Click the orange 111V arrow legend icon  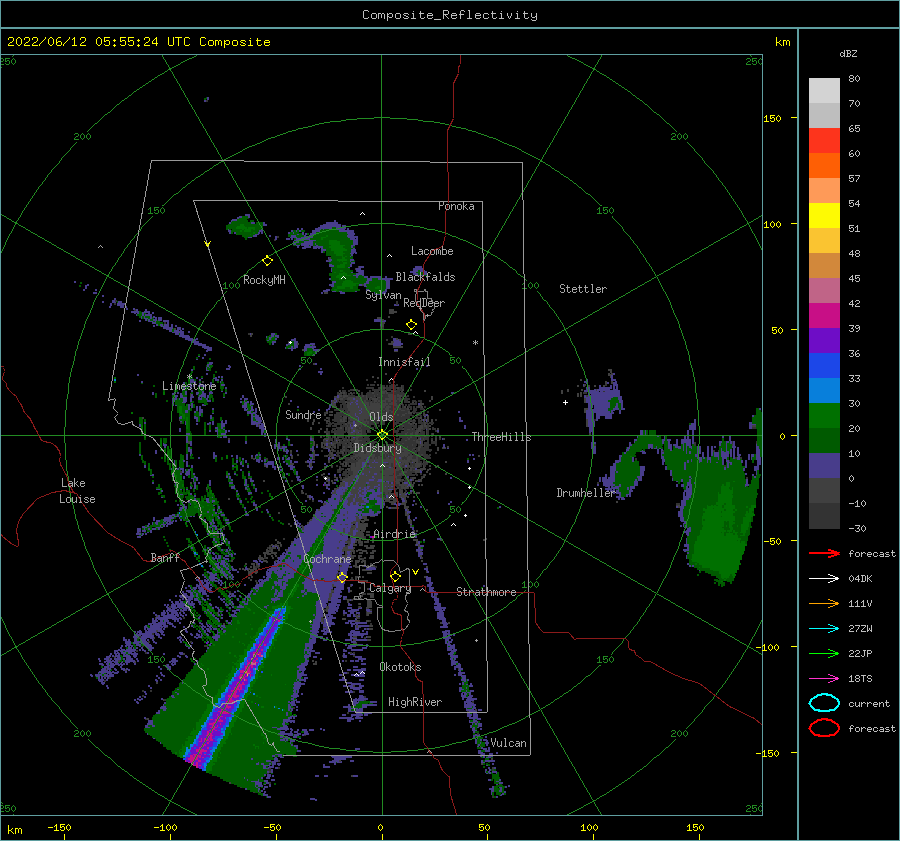(824, 603)
